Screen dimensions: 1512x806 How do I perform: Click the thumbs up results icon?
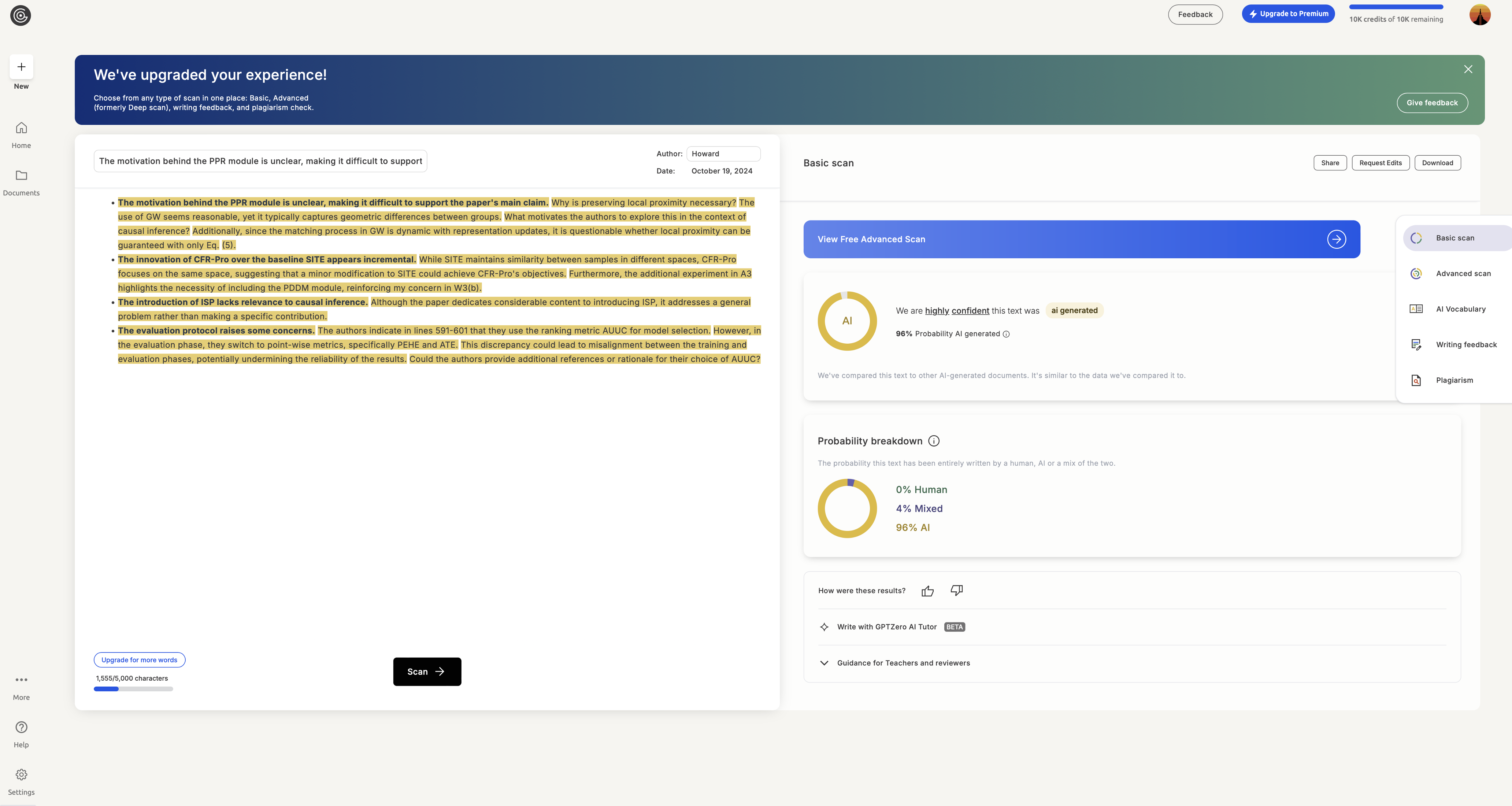(x=927, y=591)
